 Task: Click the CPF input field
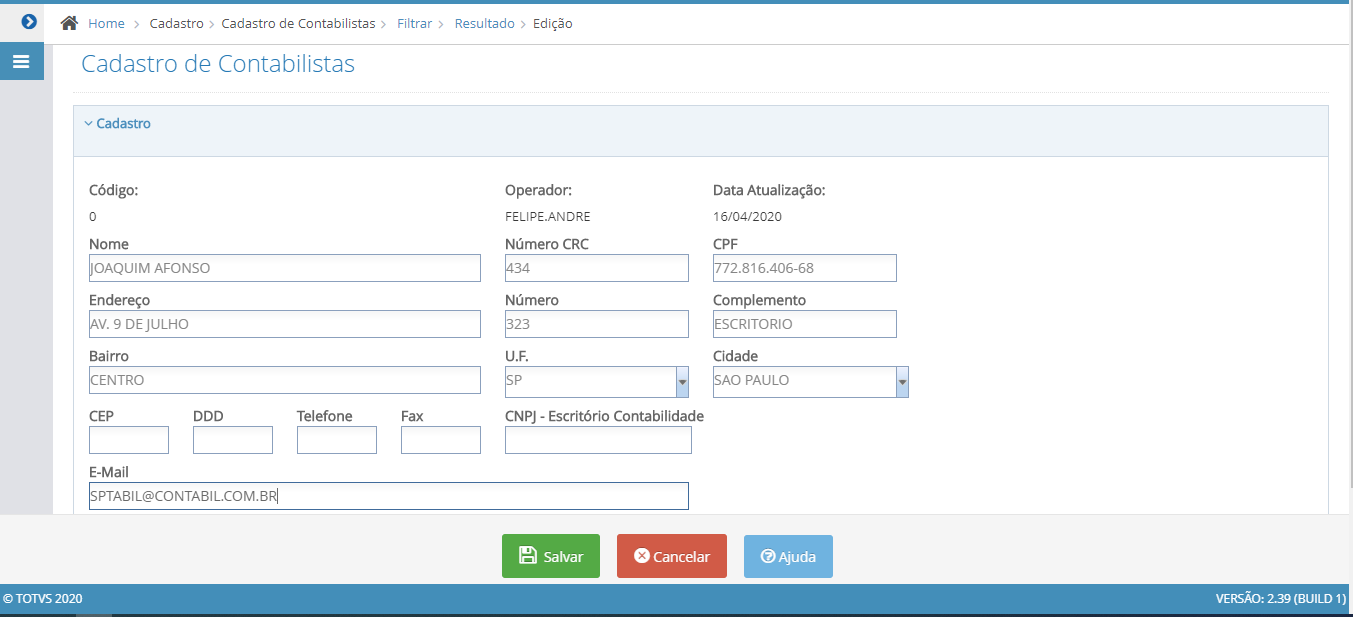pos(805,268)
